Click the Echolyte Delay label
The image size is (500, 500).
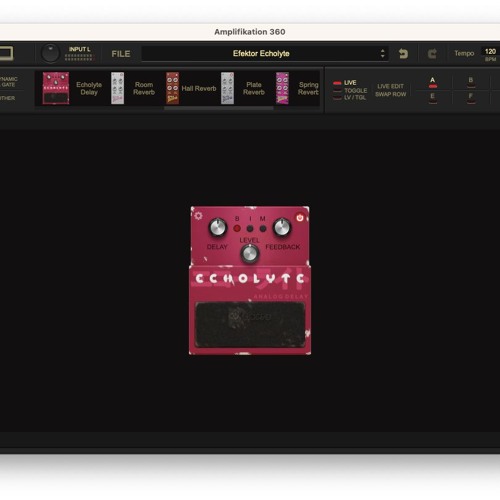pos(89,88)
